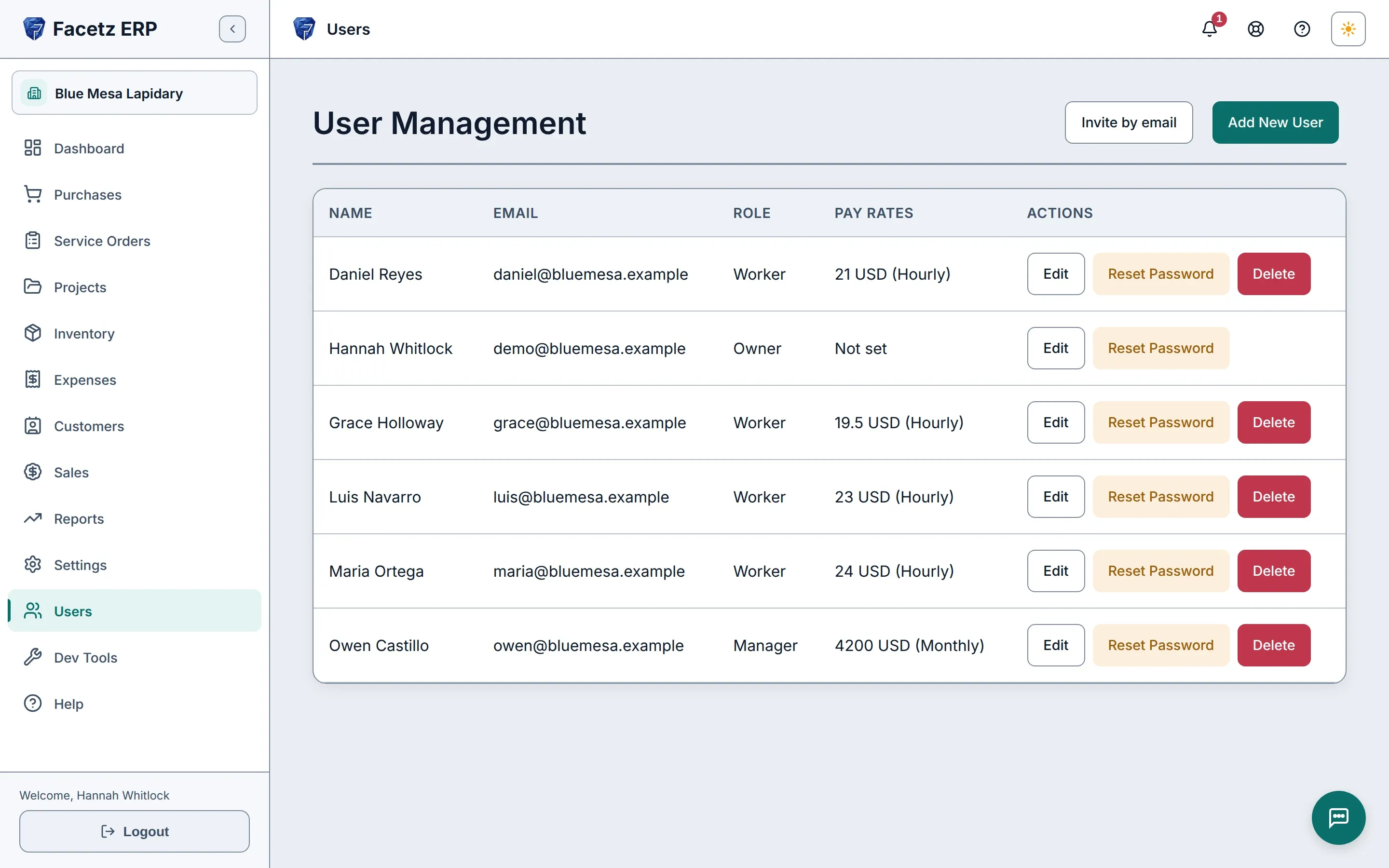Toggle the light/dark theme sun button
The image size is (1389, 868).
[1348, 29]
